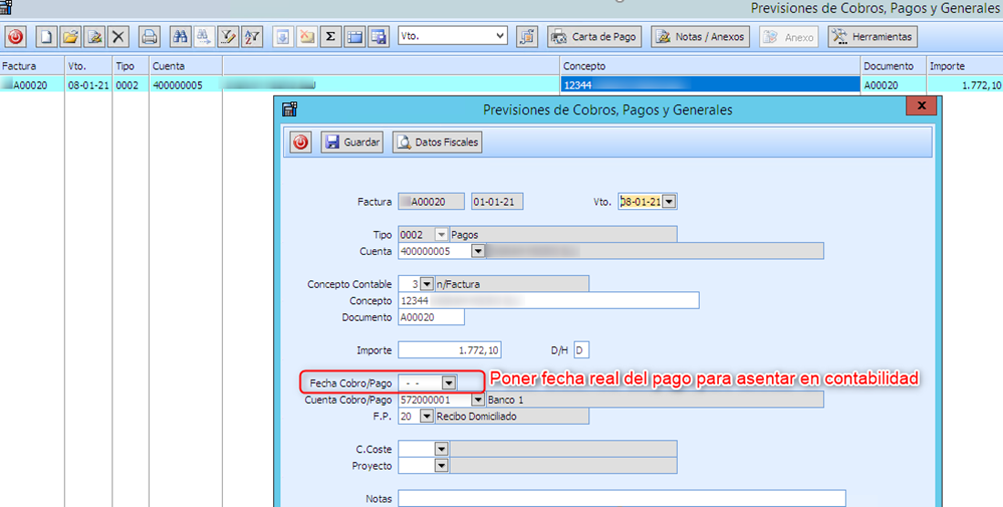Viewport: 1003px width, 507px height.
Task: Click the delete X icon in toolbar
Action: click(119, 37)
